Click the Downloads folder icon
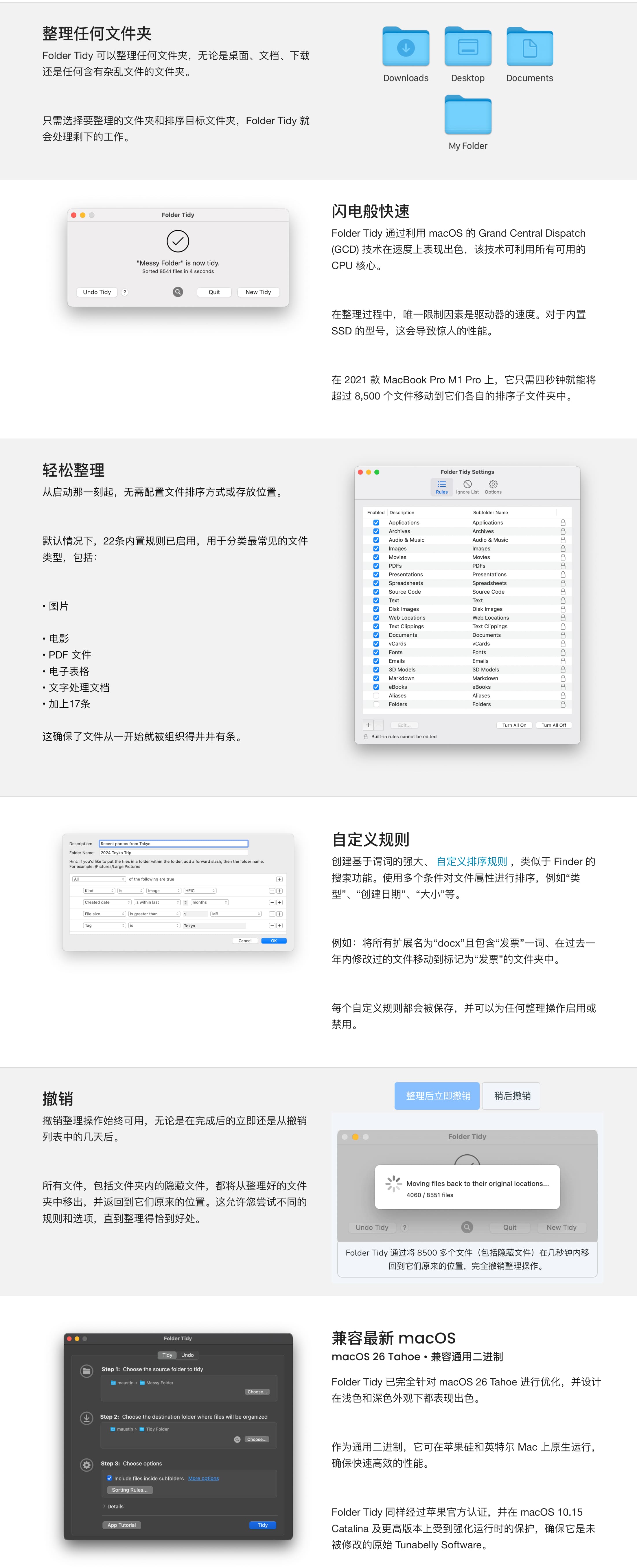The width and height of the screenshot is (637, 1568). [x=405, y=47]
